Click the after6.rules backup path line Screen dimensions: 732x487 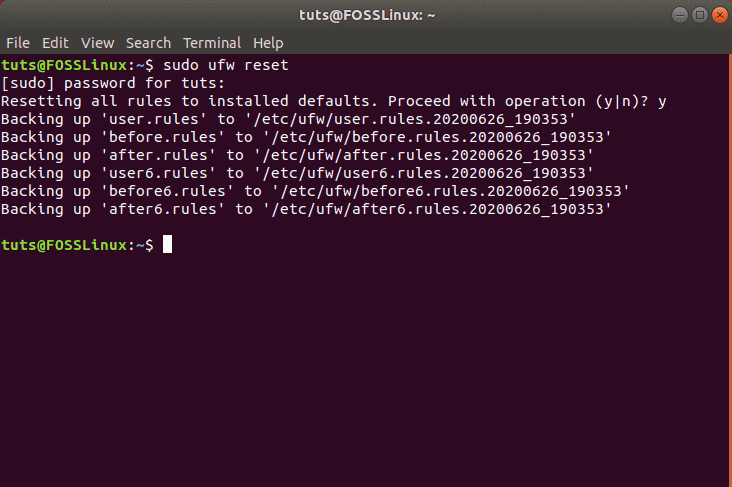click(307, 209)
